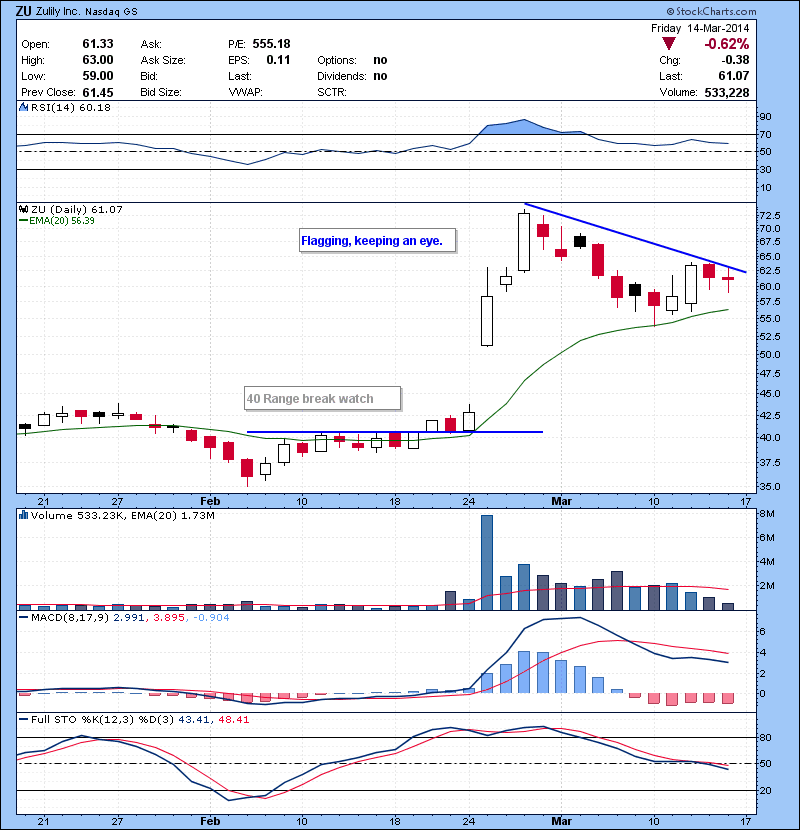Click the RSI(14) indicator icon

(23, 107)
